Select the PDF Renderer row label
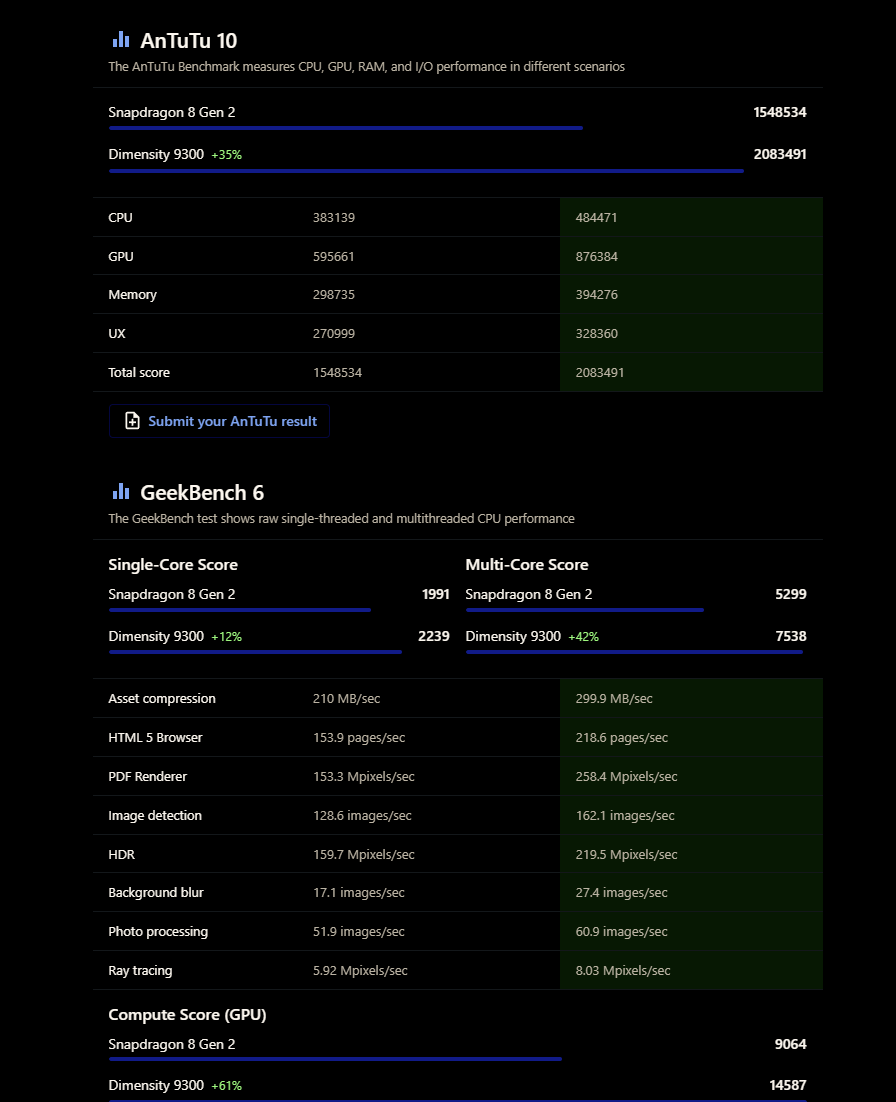896x1102 pixels. click(148, 777)
